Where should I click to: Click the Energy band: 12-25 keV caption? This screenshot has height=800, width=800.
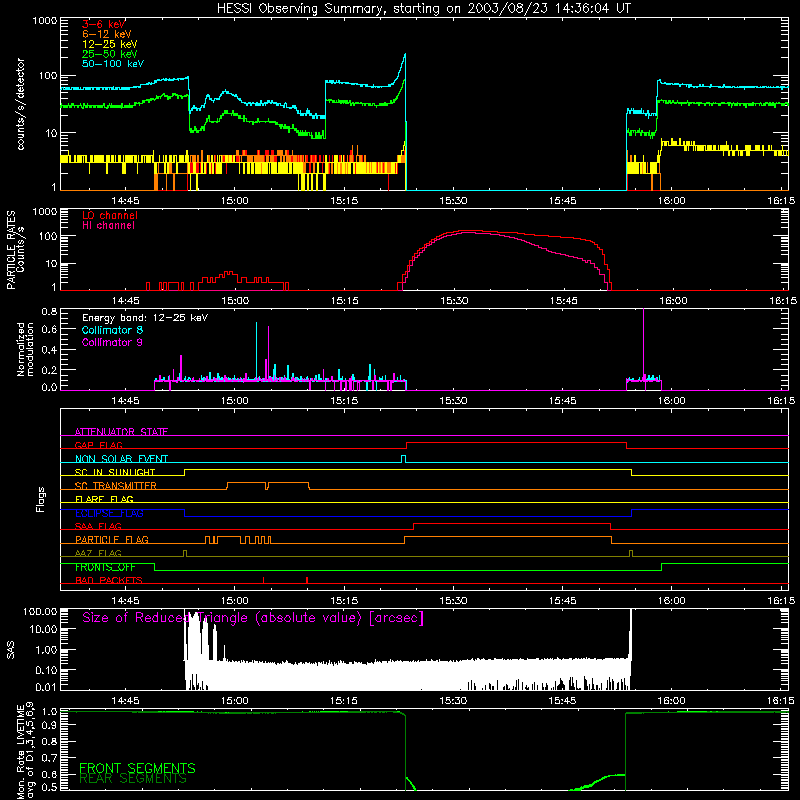[x=145, y=318]
